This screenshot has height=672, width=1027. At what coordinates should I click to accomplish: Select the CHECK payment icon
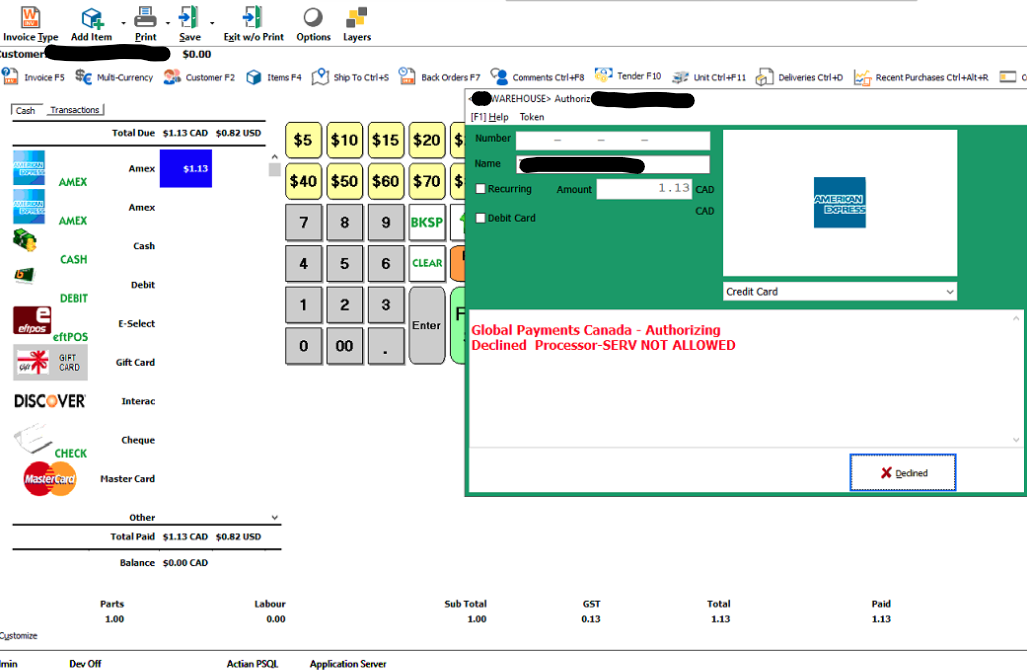pyautogui.click(x=33, y=438)
